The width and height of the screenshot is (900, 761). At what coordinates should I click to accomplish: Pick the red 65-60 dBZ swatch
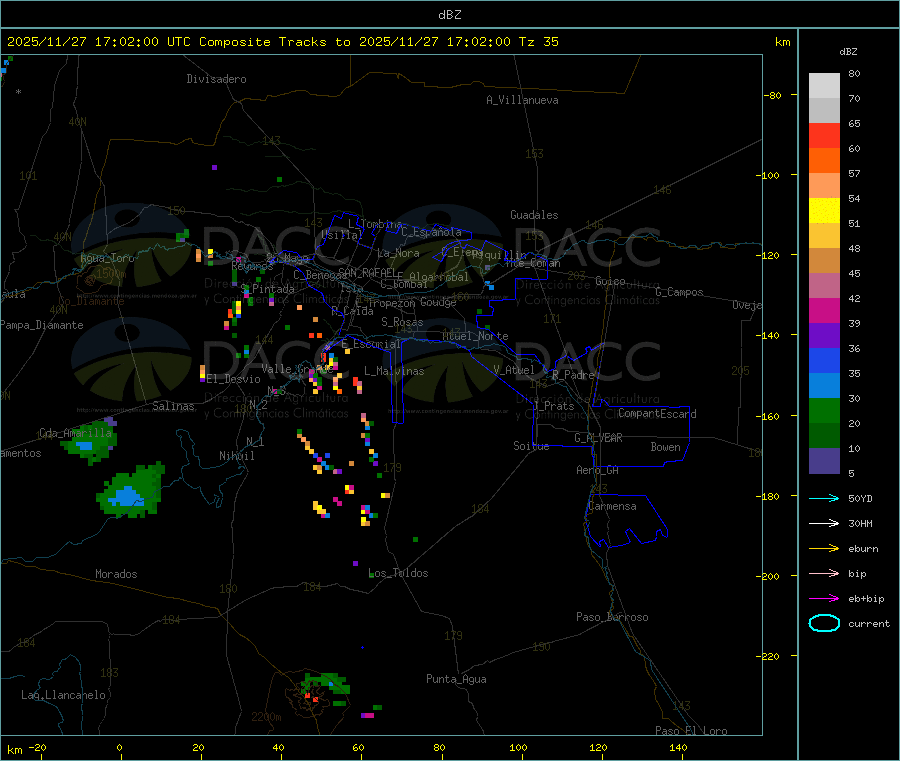tap(824, 136)
